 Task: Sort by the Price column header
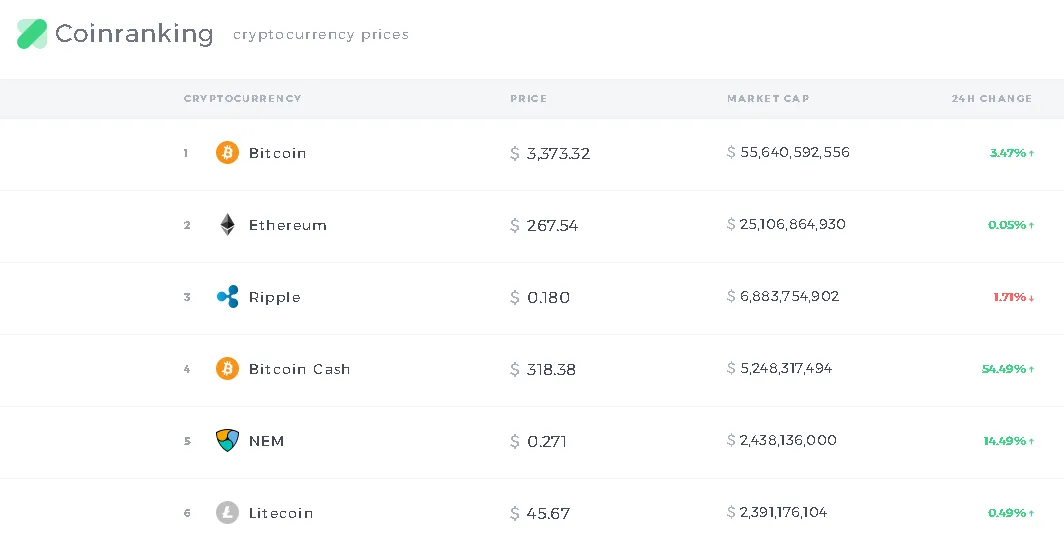tap(529, 98)
